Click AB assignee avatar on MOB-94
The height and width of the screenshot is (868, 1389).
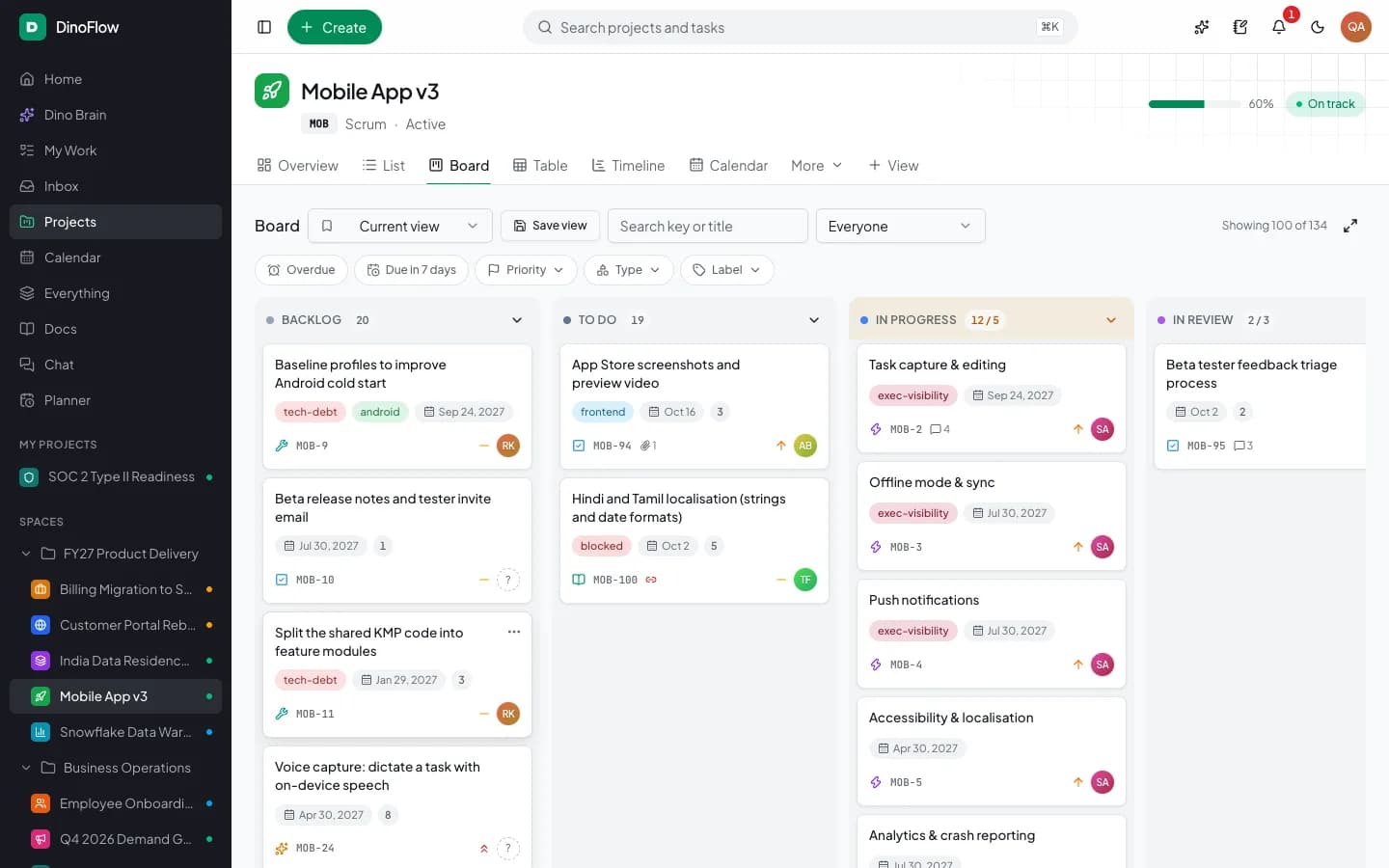pos(805,446)
